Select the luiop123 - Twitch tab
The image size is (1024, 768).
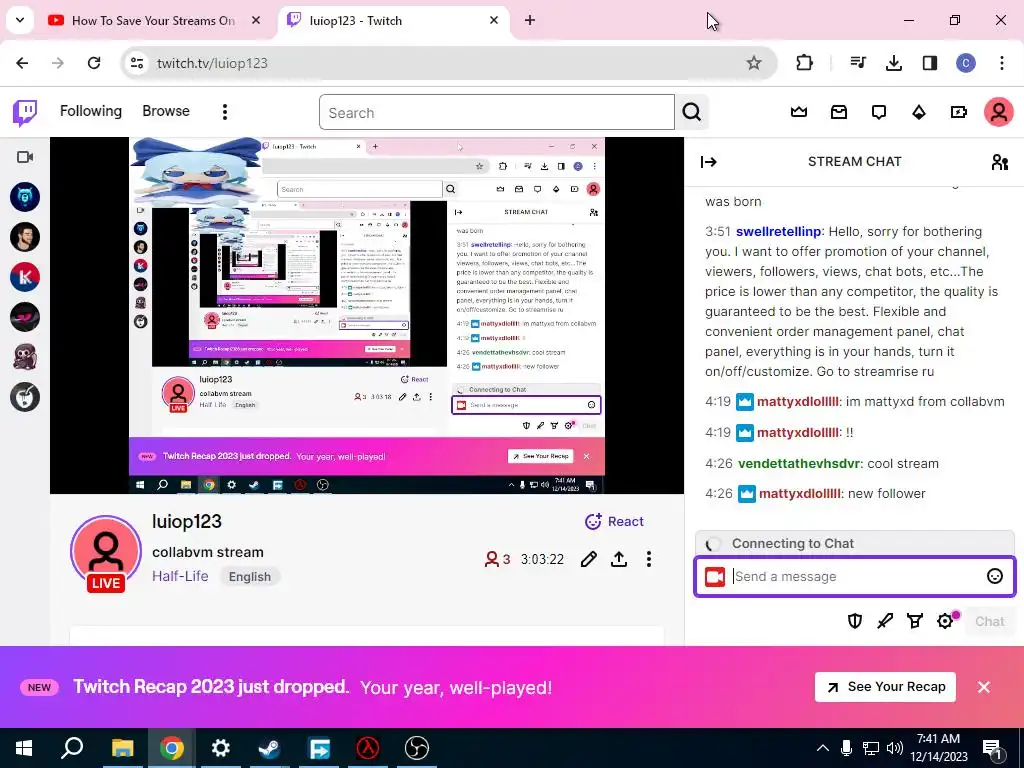point(394,21)
